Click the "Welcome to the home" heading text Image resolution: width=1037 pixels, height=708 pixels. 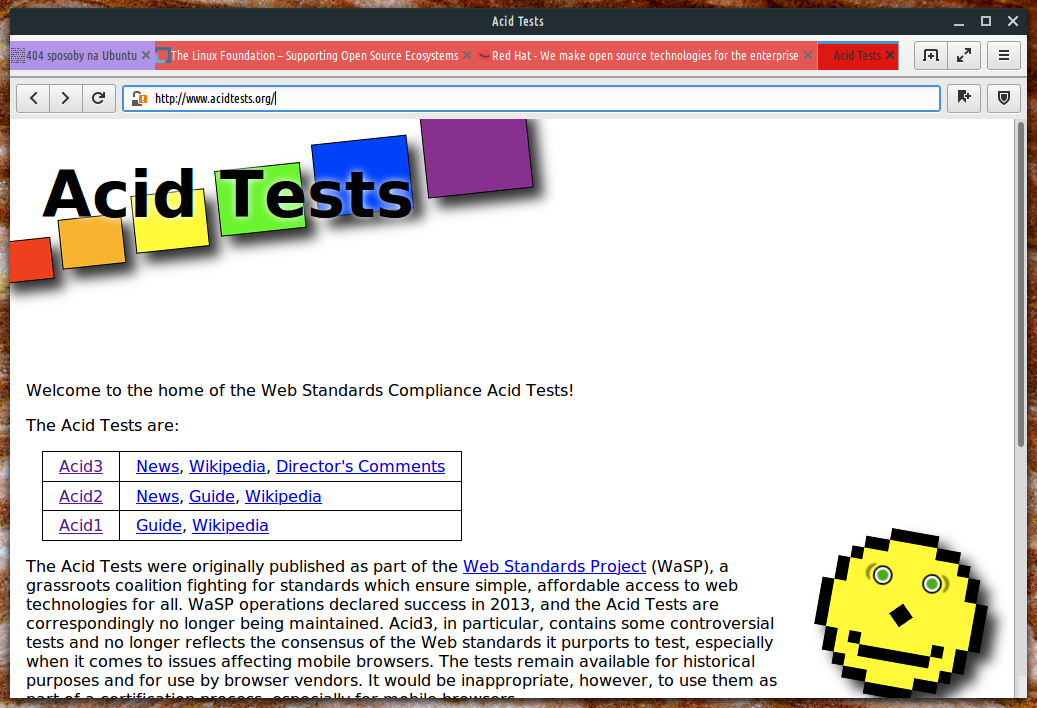(x=300, y=391)
